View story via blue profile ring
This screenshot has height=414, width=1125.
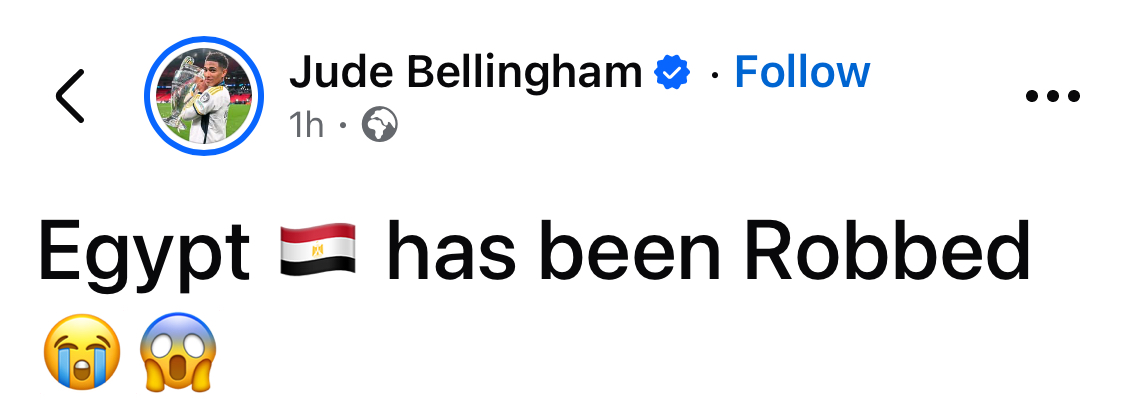204,95
